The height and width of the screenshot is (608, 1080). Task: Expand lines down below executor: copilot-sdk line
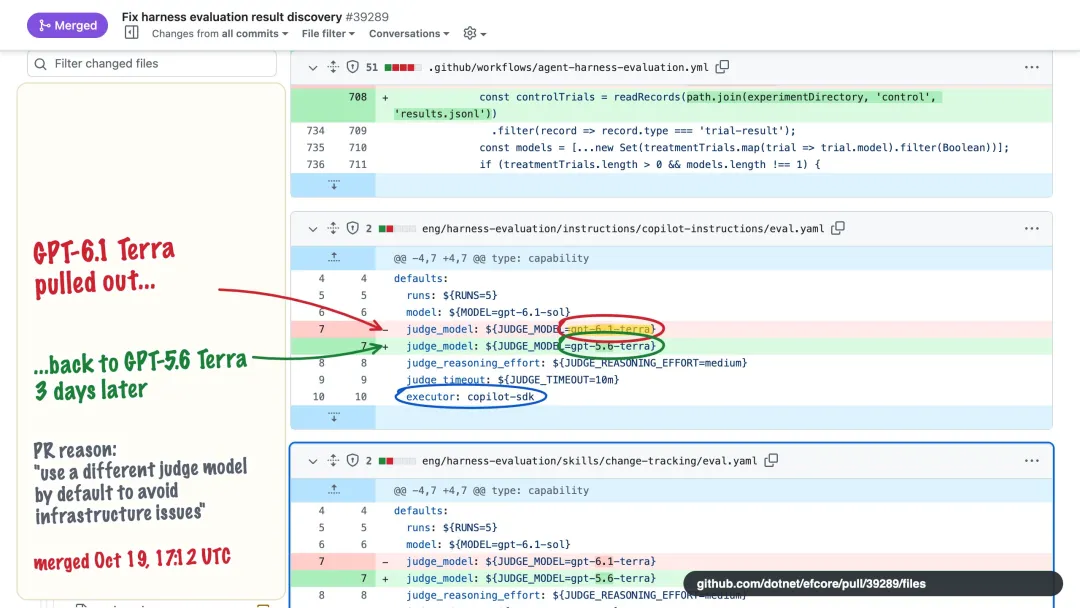click(333, 417)
